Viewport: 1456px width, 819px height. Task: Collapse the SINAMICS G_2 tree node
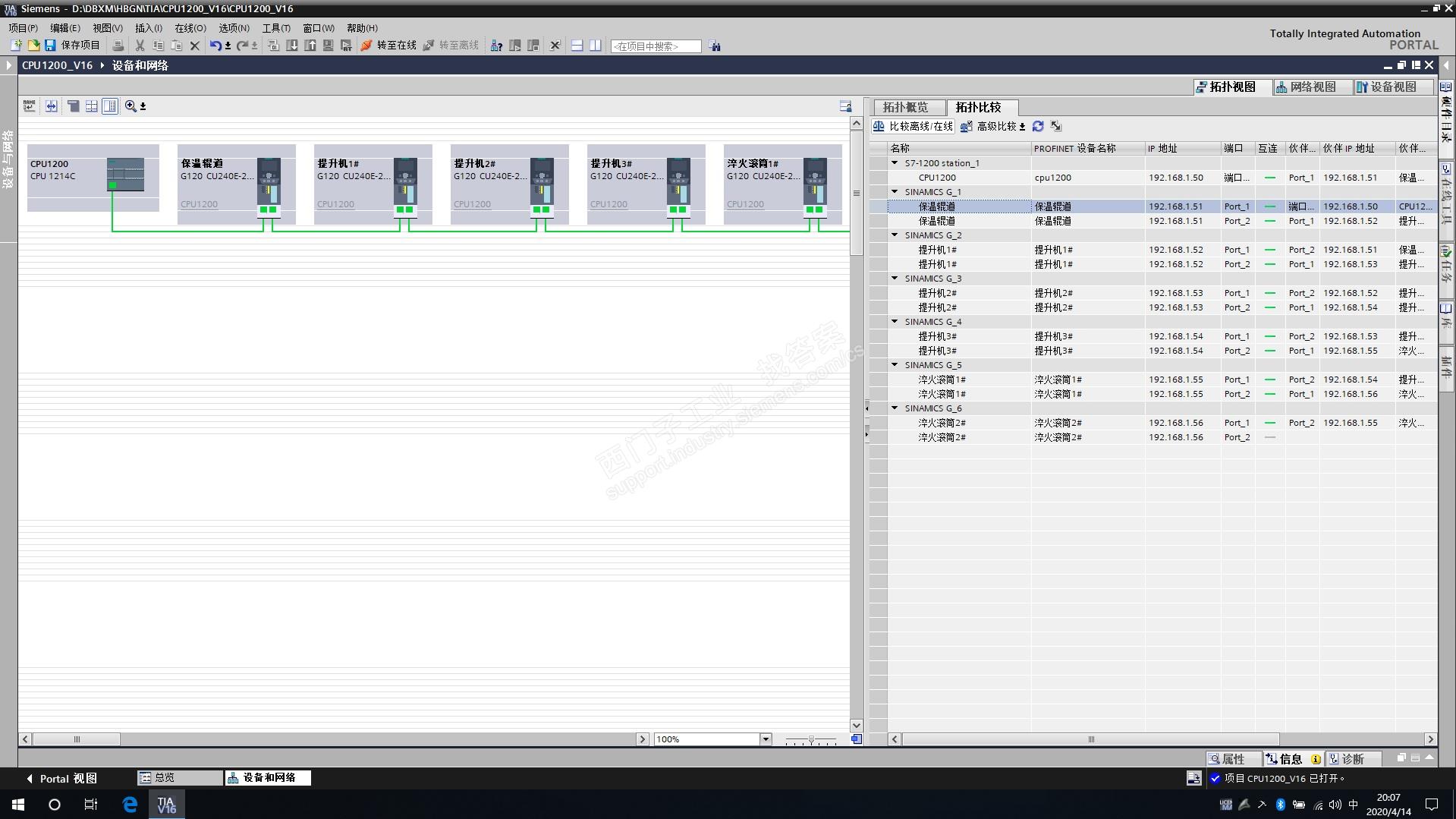(895, 235)
